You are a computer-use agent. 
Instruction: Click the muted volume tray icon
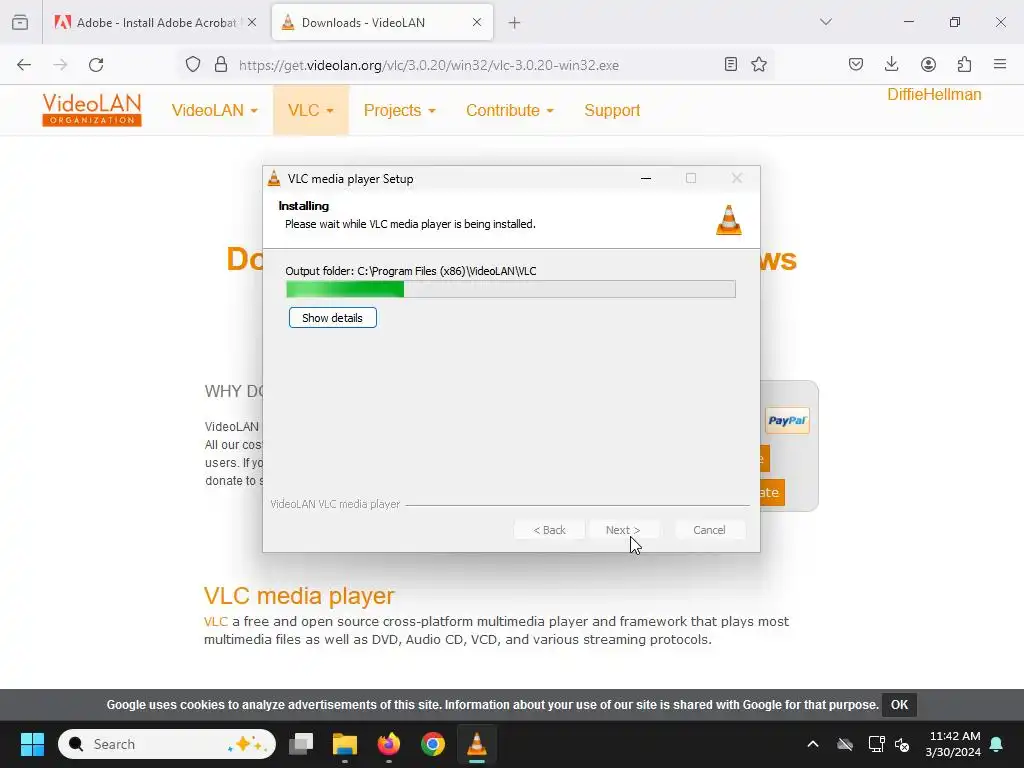click(903, 744)
